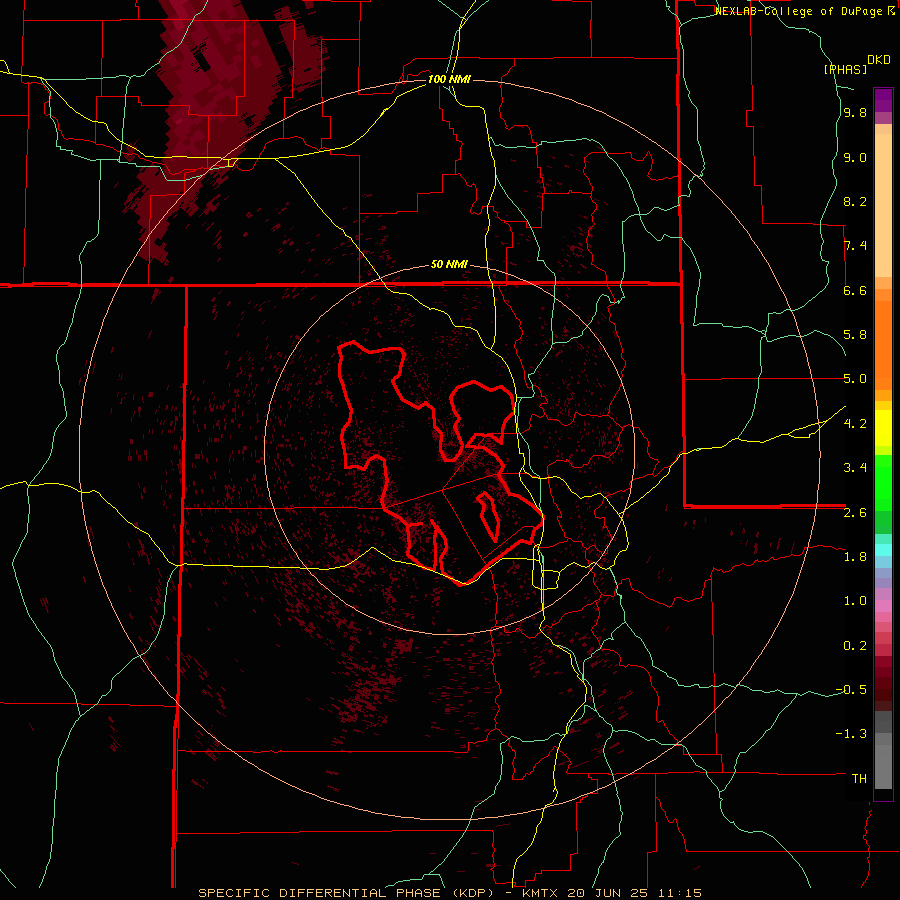
Task: Click the purple top segment of the color bar
Action: [883, 100]
